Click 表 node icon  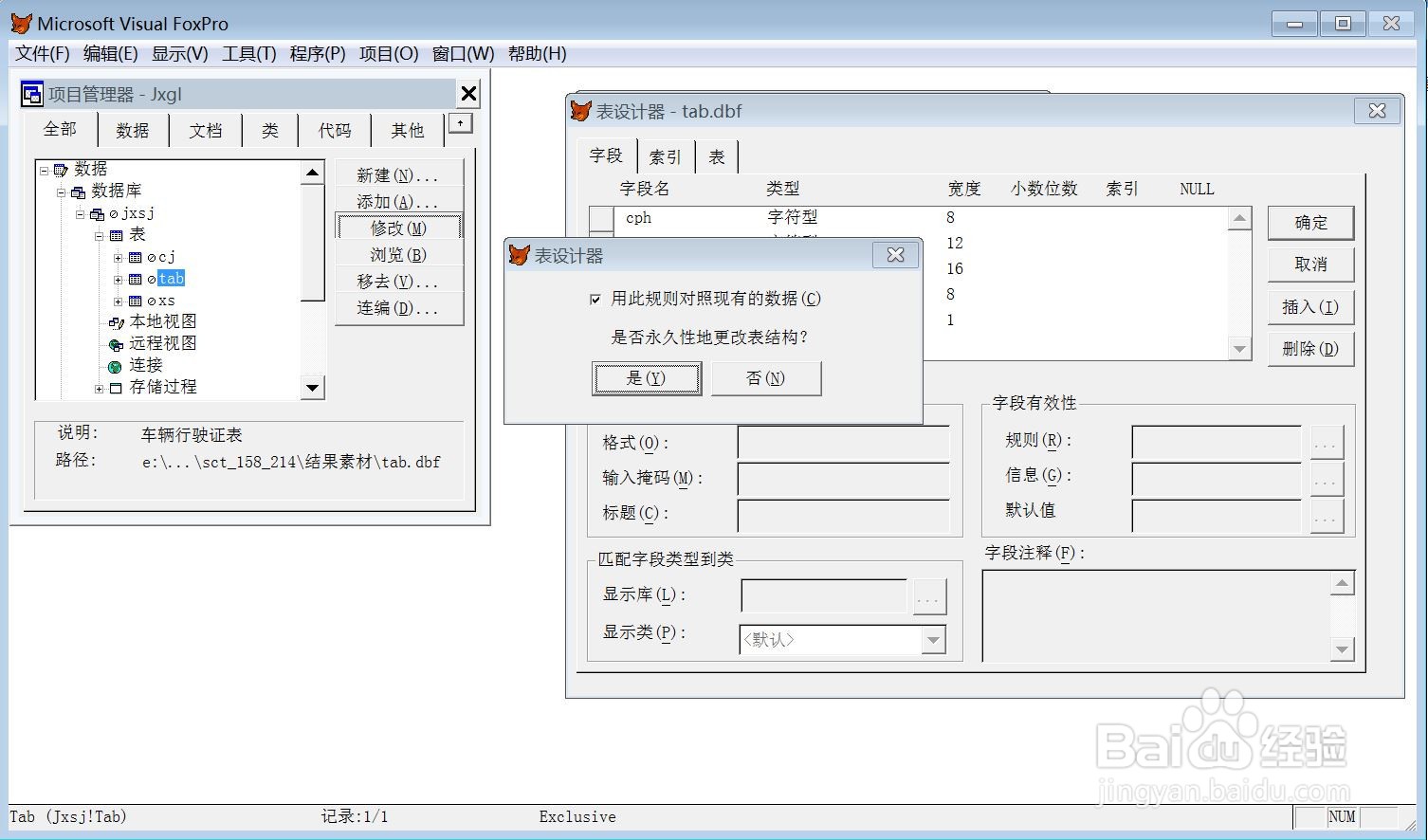coord(116,236)
